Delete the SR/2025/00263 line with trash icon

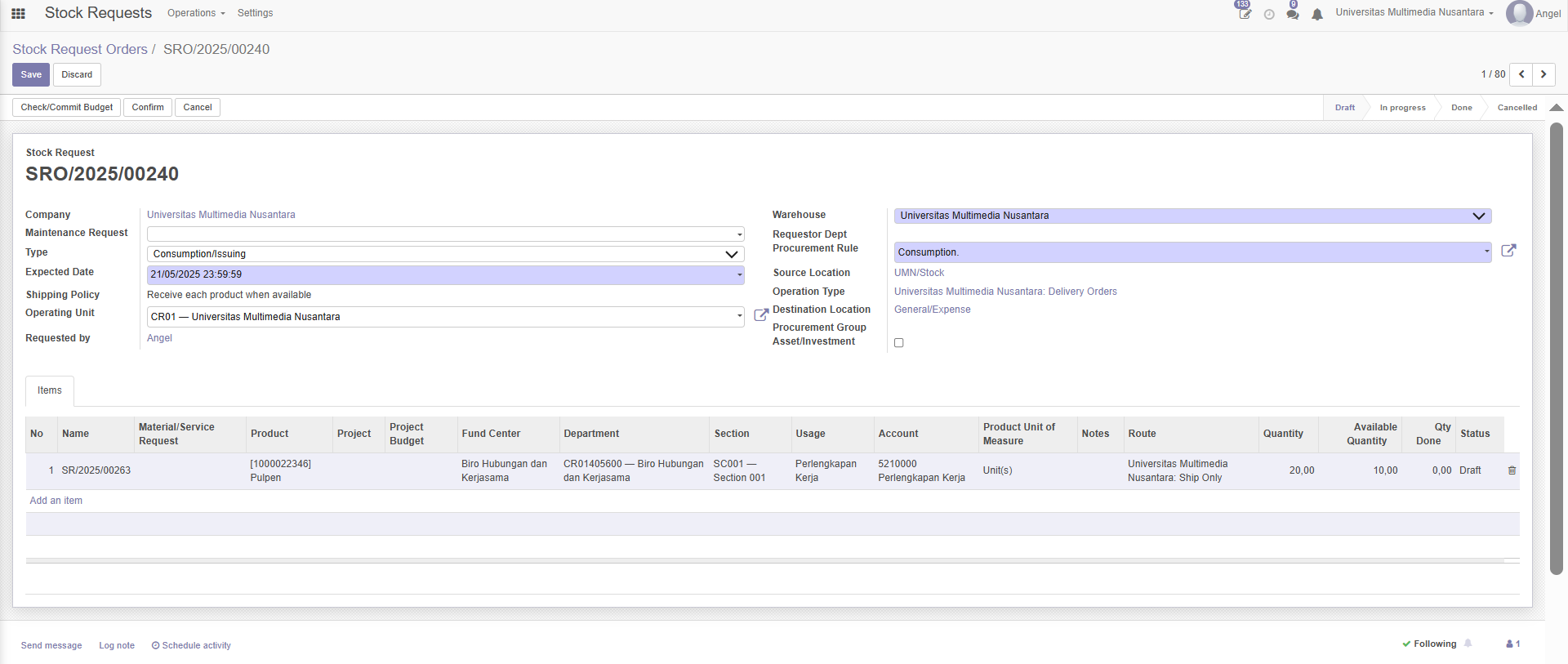[x=1512, y=470]
